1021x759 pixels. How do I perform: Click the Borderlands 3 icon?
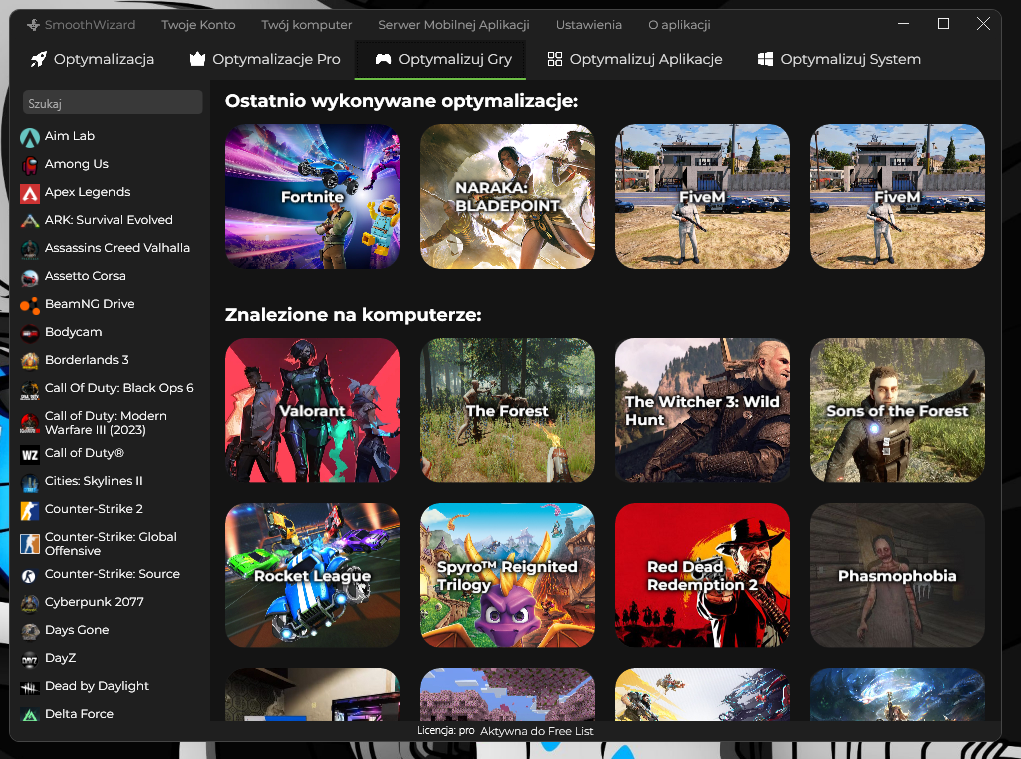click(x=30, y=361)
